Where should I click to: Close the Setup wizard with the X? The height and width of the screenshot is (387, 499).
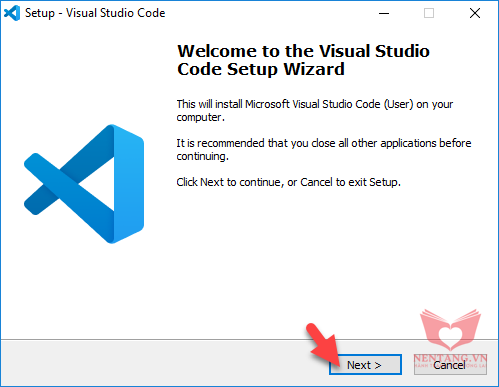point(475,13)
